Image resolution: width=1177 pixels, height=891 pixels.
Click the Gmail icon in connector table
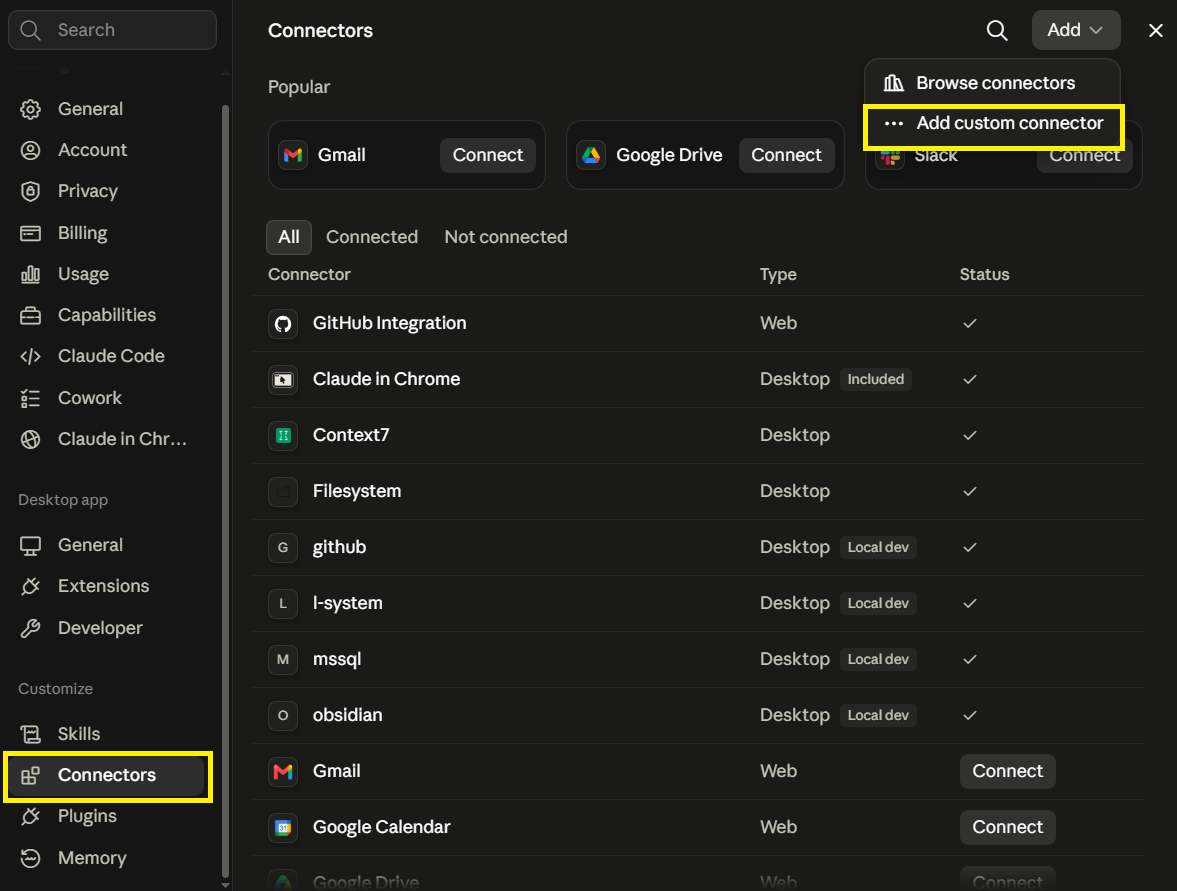pos(283,772)
